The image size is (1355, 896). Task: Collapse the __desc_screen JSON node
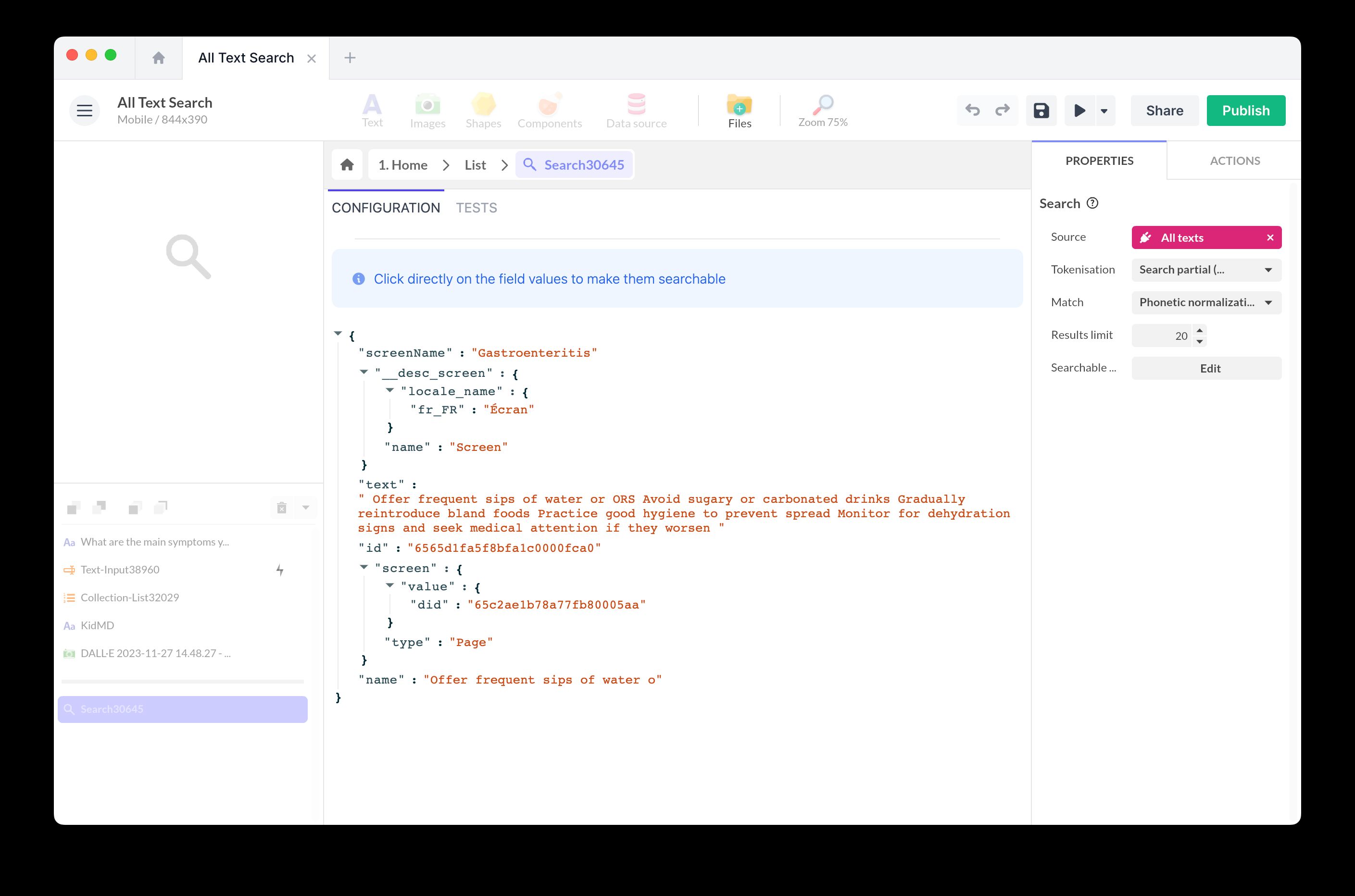tap(364, 372)
